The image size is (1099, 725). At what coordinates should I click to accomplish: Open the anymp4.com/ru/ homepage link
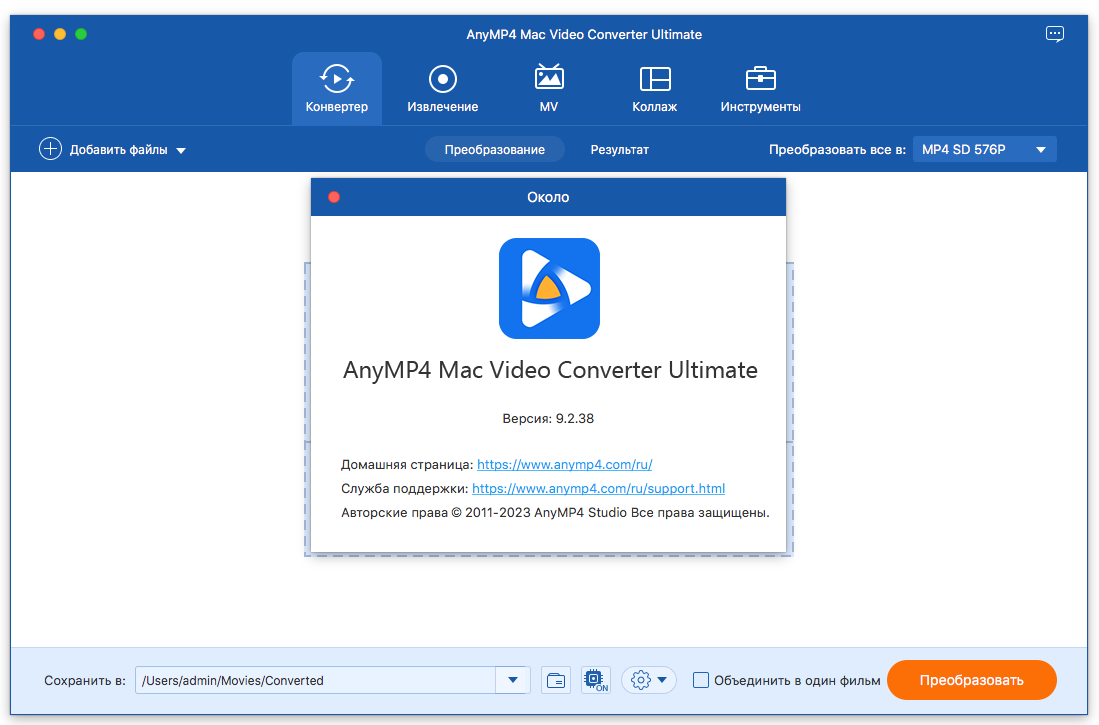564,465
